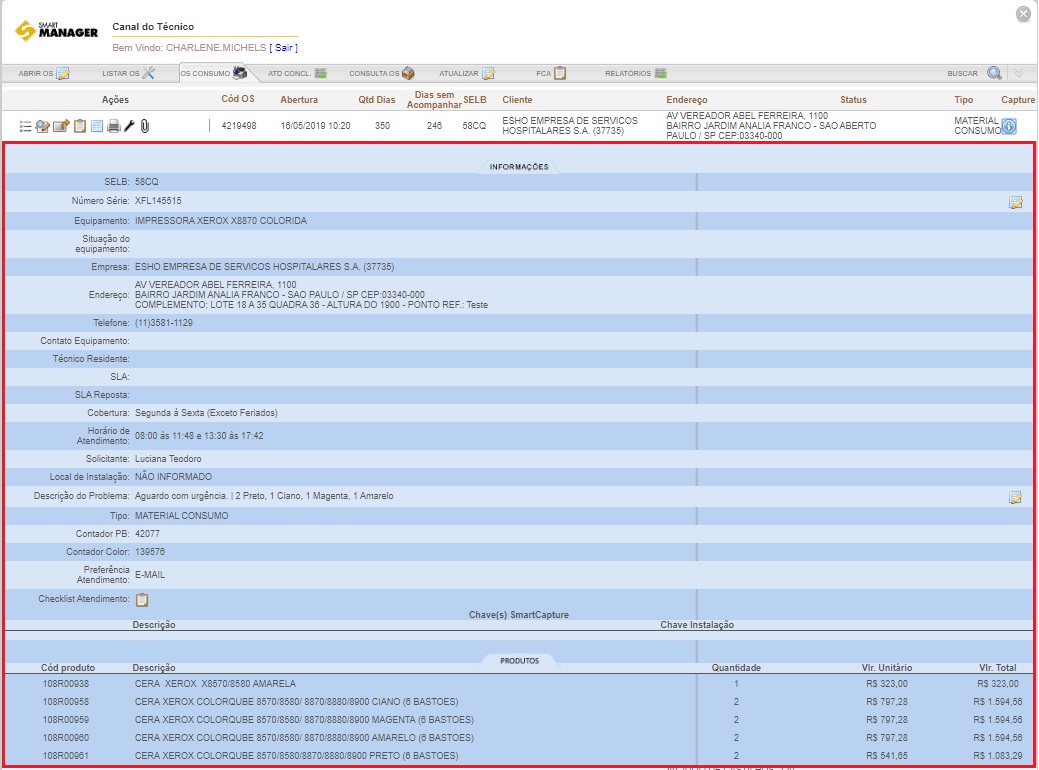Open the FCA tab
Image resolution: width=1039 pixels, height=770 pixels.
(551, 74)
